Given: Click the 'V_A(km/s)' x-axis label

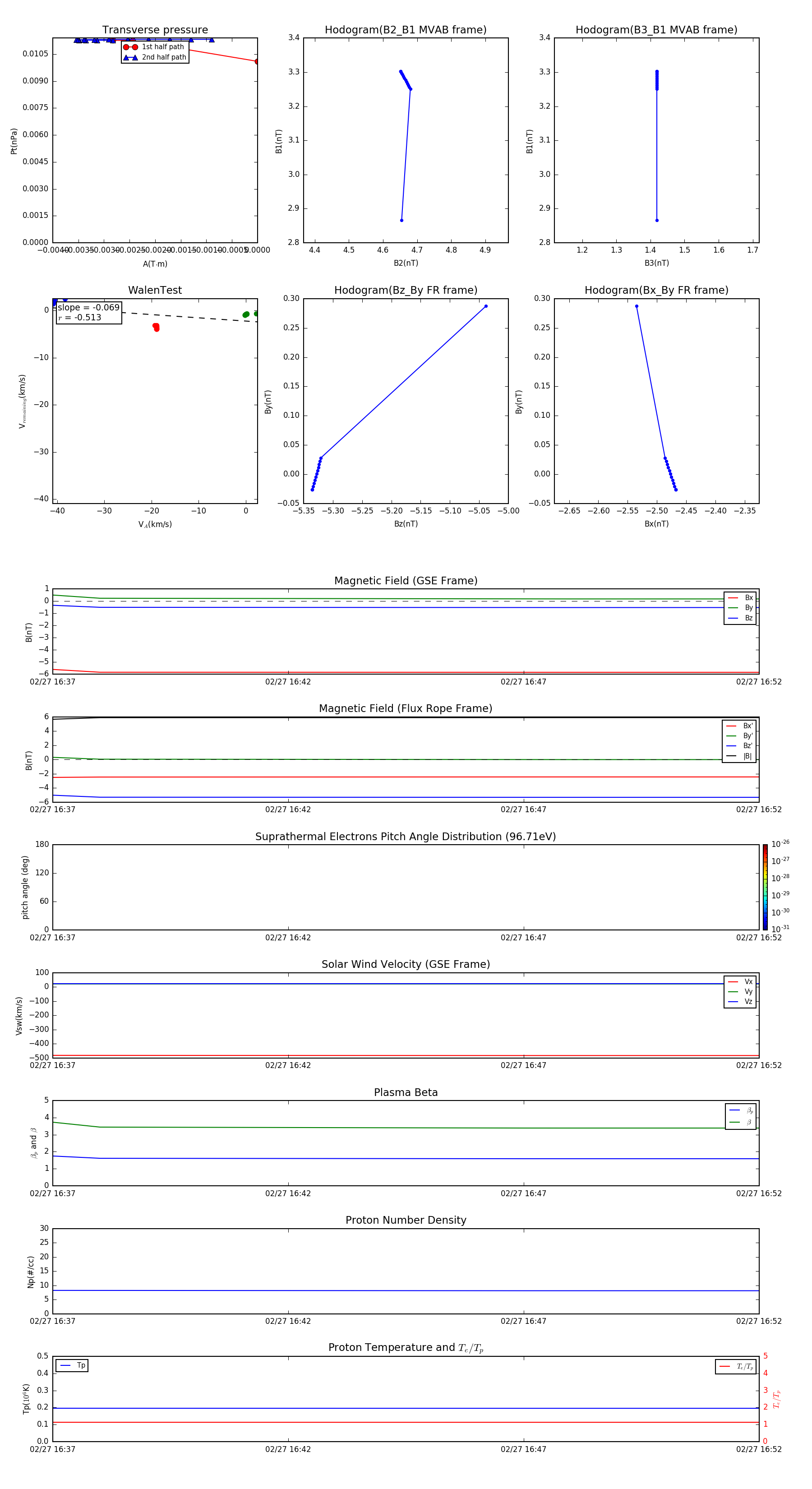Looking at the screenshot, I should [x=155, y=524].
